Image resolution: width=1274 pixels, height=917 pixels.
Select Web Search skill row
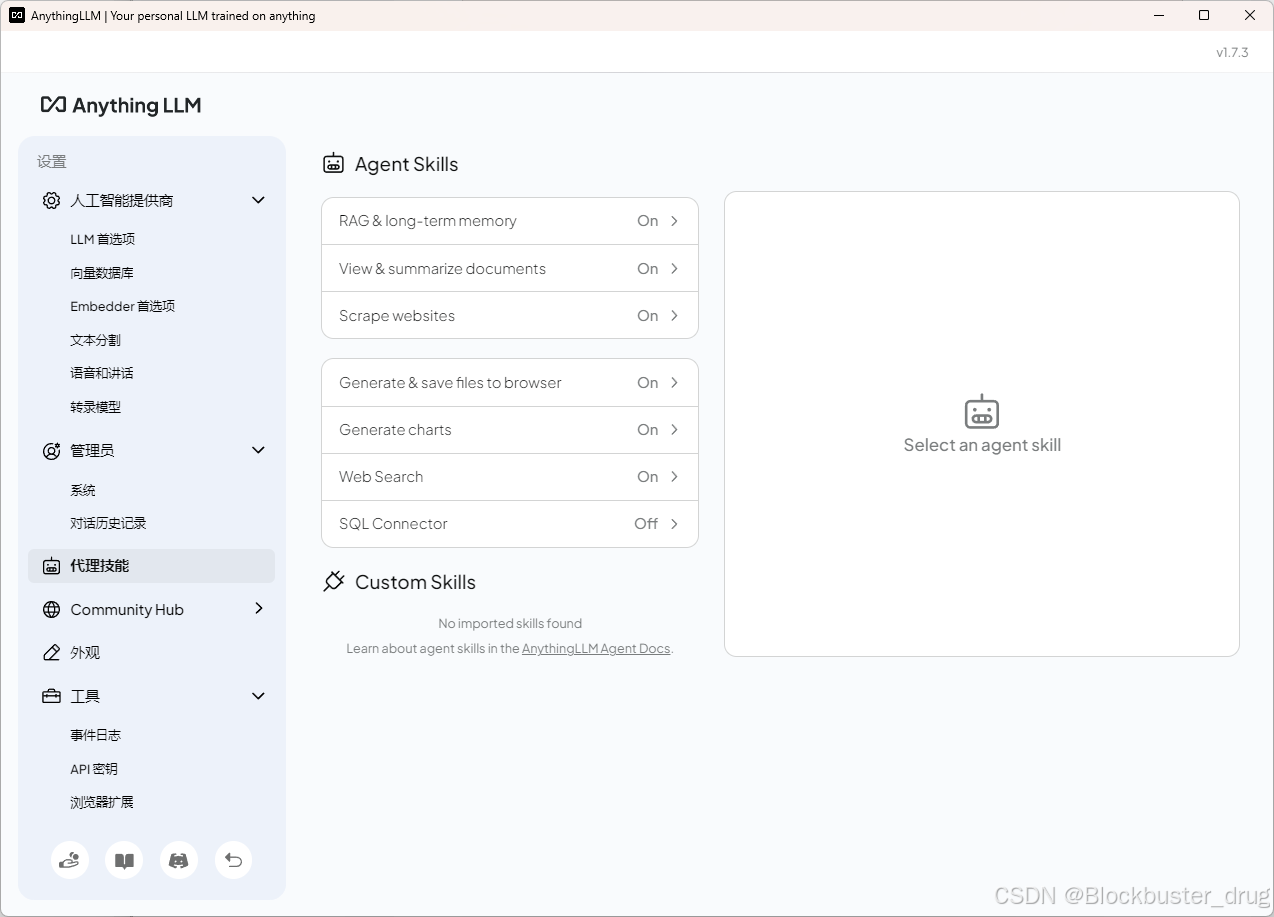[510, 477]
